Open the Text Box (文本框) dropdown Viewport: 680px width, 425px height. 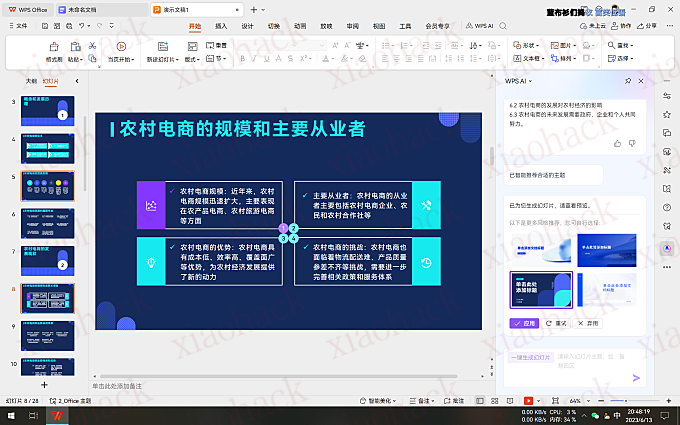(528, 58)
